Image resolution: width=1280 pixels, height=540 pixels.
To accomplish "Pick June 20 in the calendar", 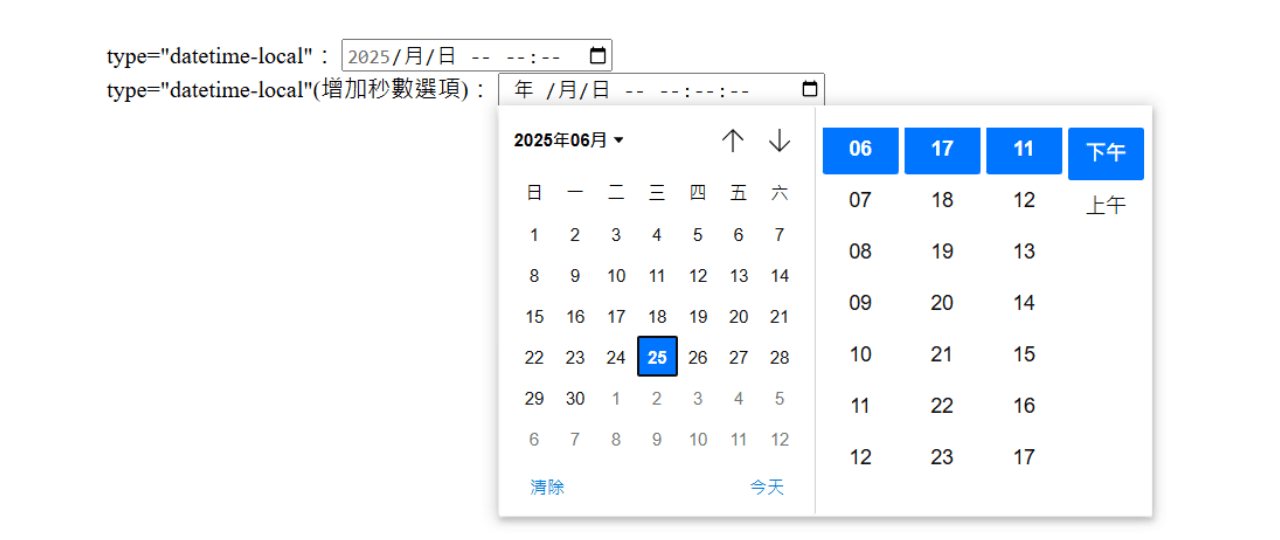I will click(738, 316).
